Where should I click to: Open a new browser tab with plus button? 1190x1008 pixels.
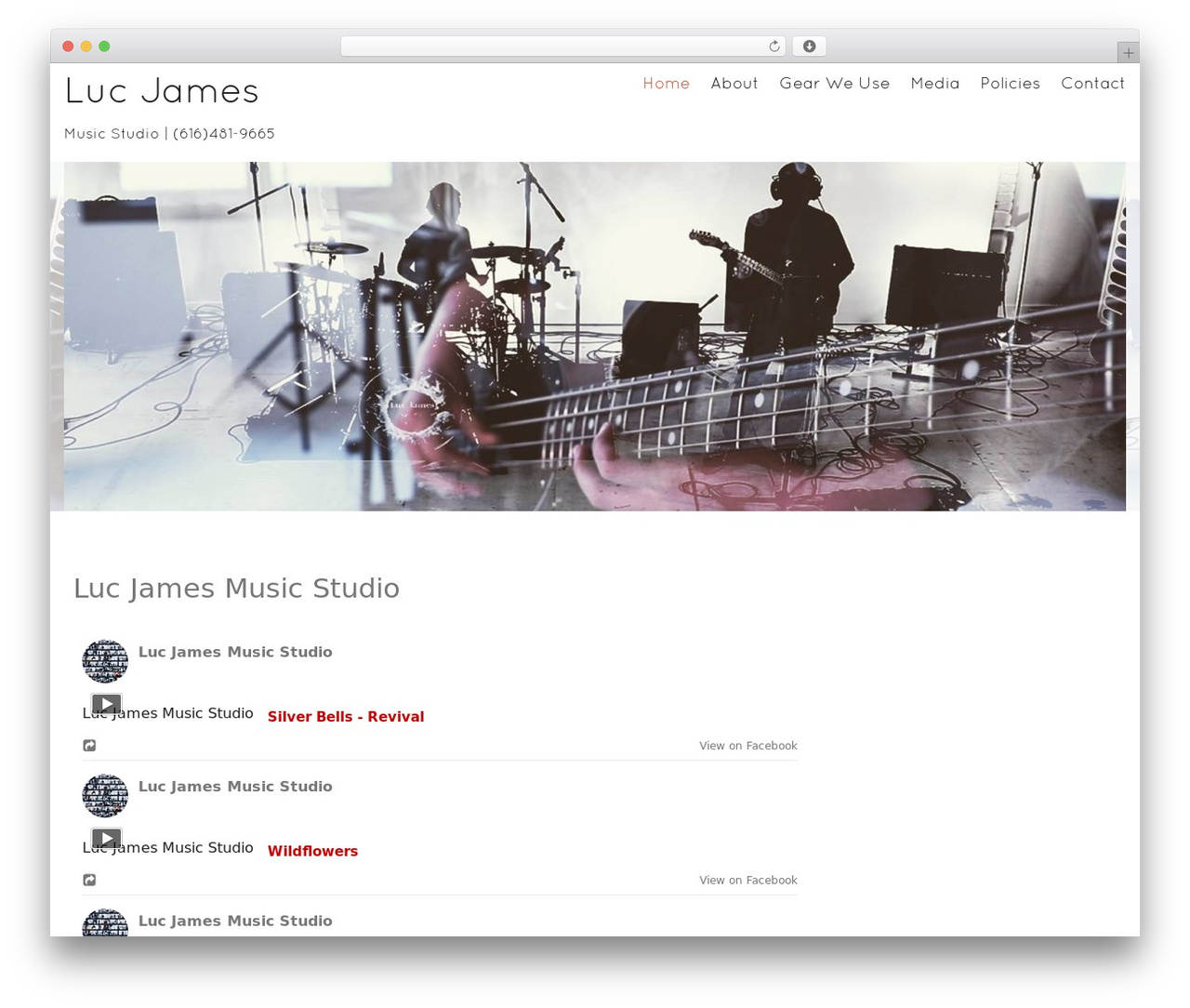[x=1128, y=53]
